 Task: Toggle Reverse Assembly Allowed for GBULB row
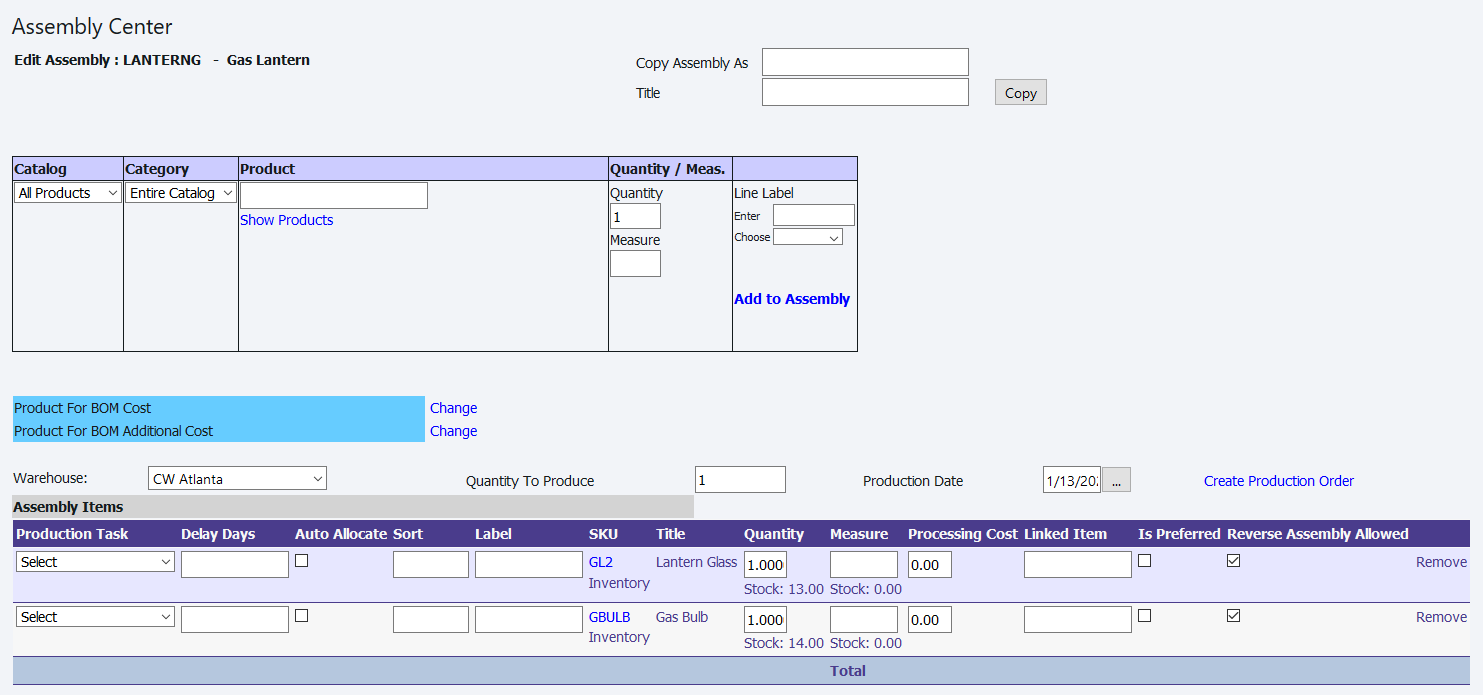point(1234,616)
